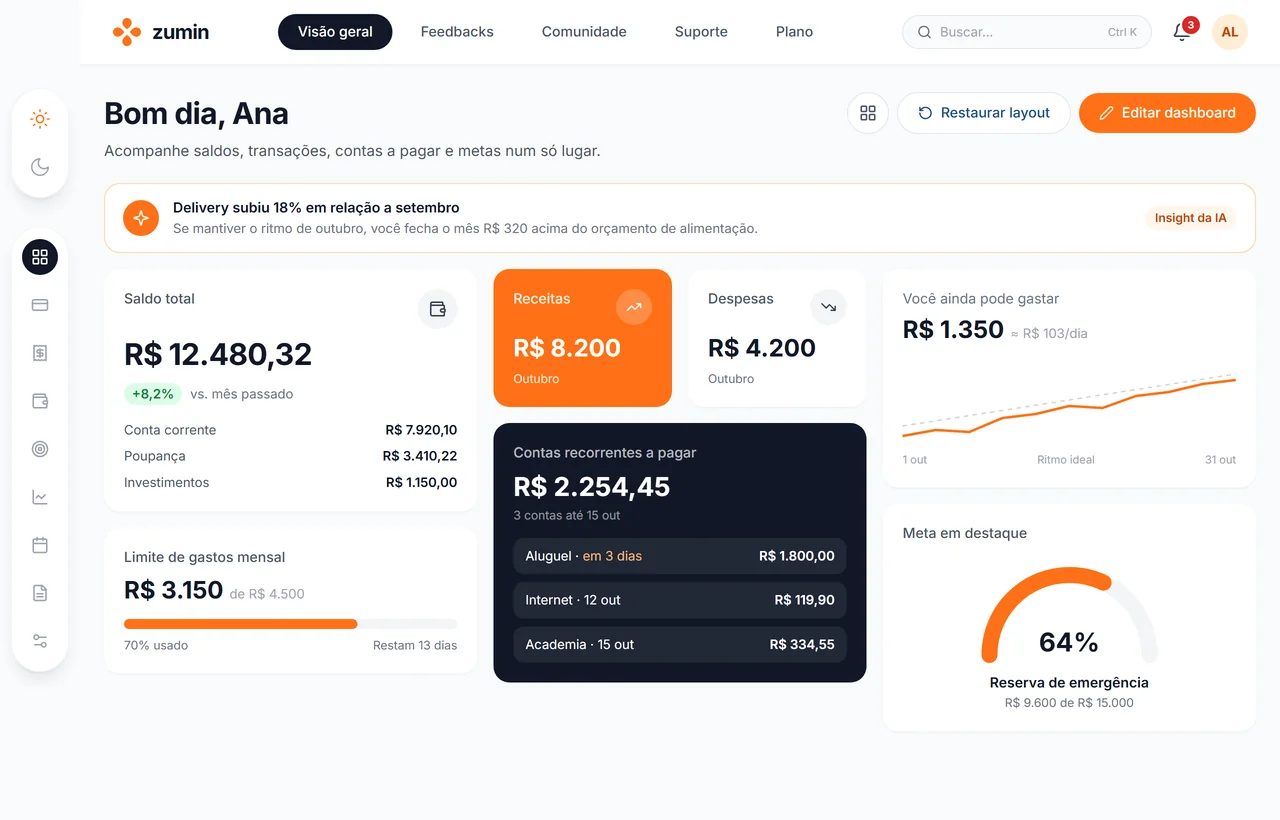Click the spending pace line chart
This screenshot has height=820, width=1280.
point(1069,405)
